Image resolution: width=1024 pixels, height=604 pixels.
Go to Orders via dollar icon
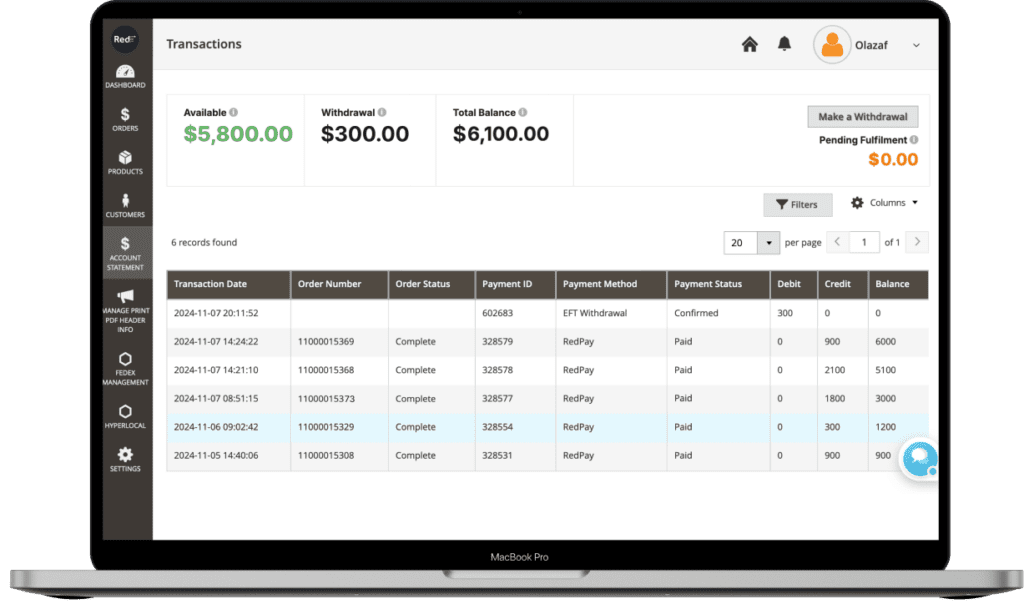pos(125,116)
